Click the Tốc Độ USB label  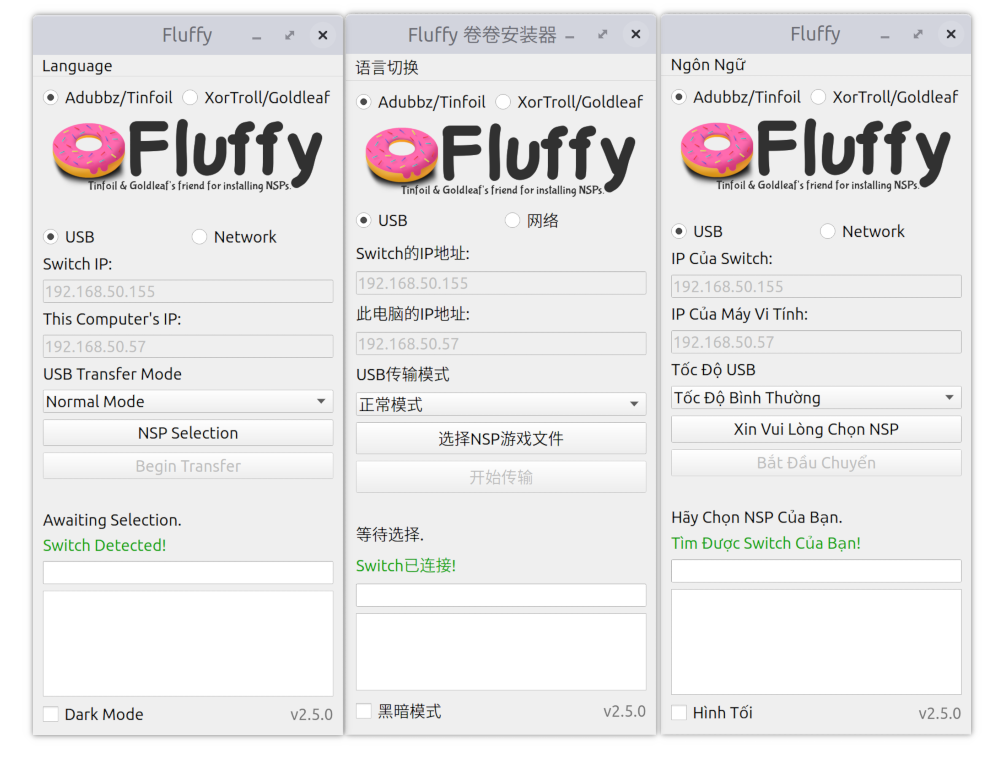713,370
